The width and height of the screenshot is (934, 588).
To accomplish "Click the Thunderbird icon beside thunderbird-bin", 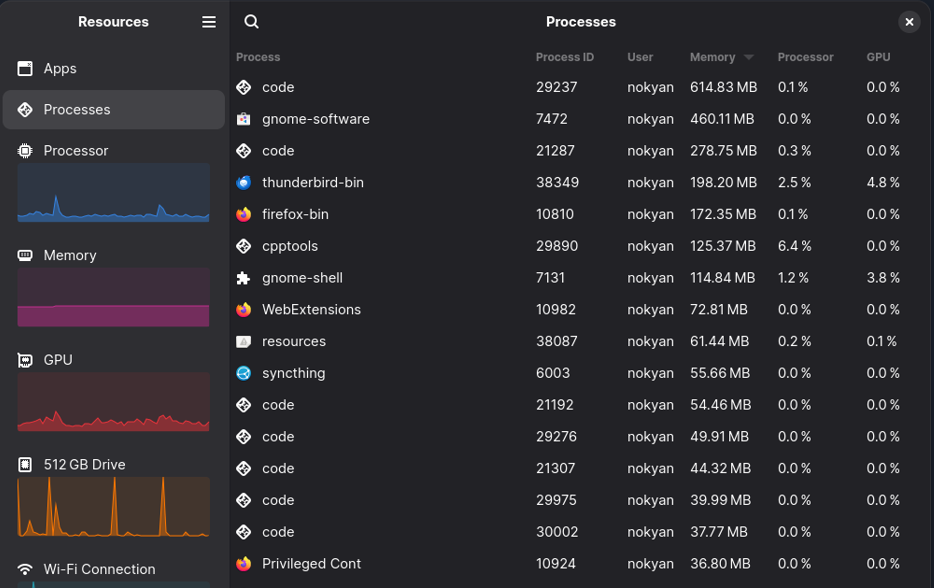I will [x=242, y=182].
